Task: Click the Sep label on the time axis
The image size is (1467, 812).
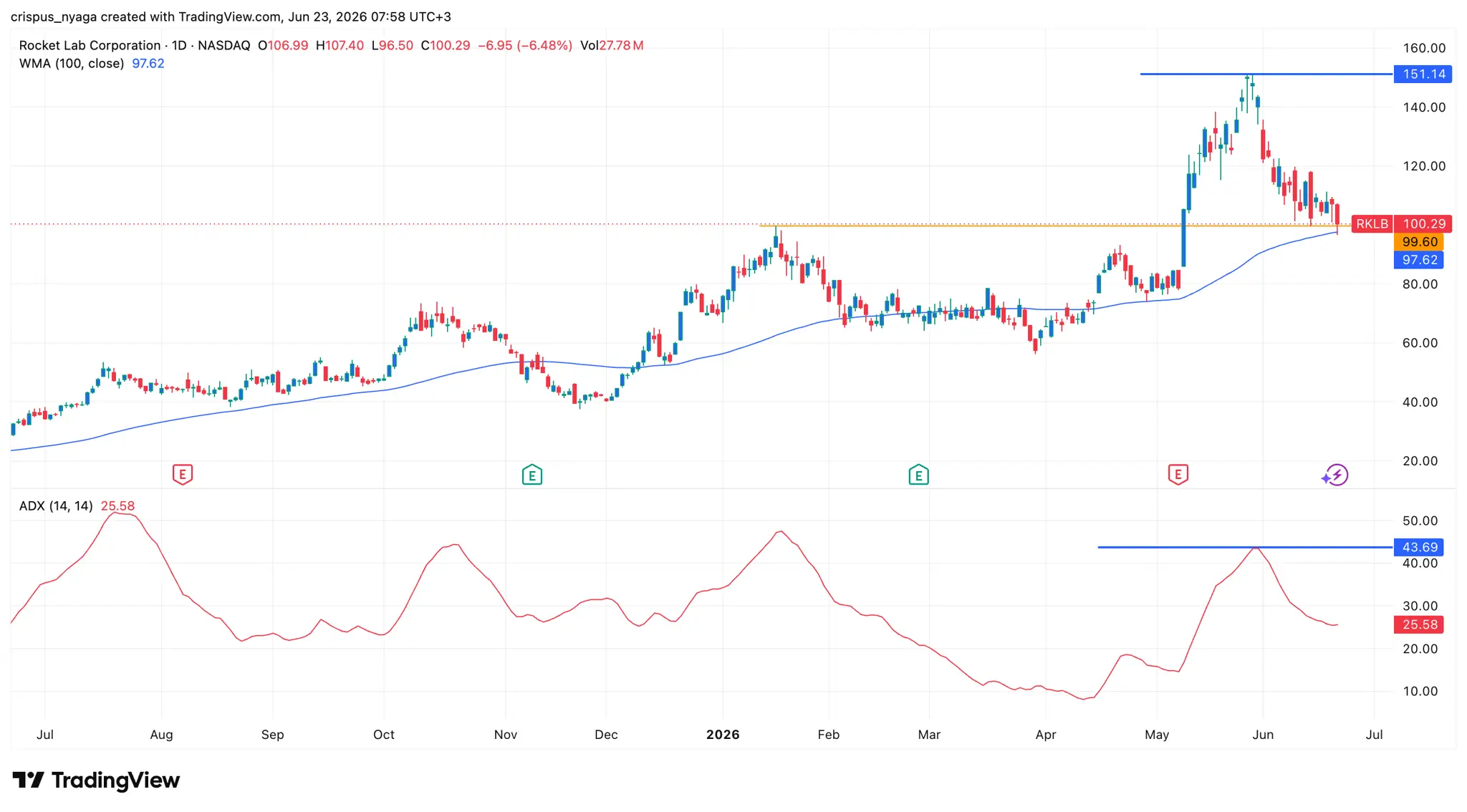Action: click(x=272, y=734)
